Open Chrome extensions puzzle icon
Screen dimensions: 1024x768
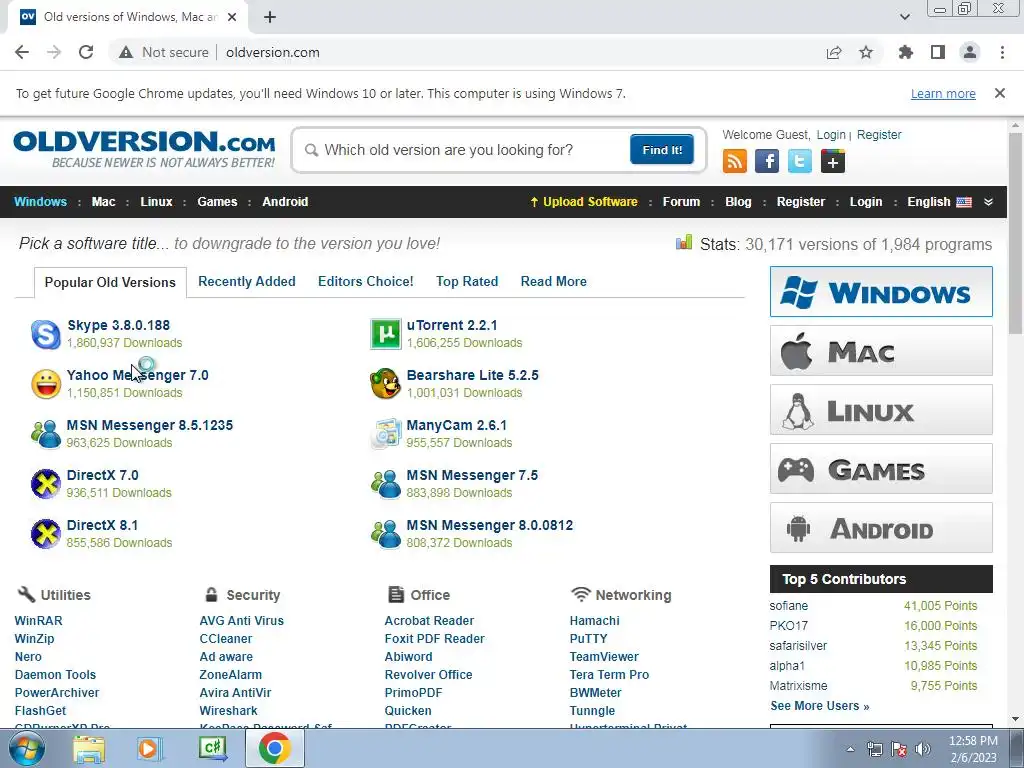click(x=906, y=52)
